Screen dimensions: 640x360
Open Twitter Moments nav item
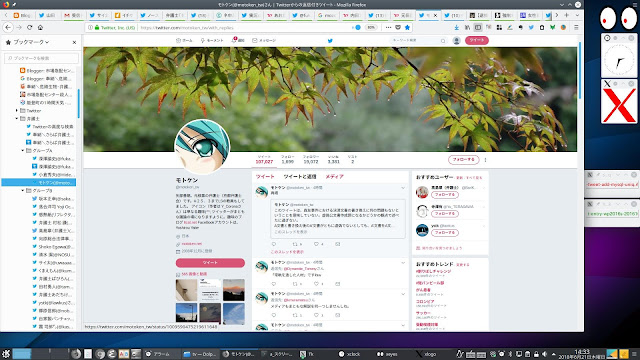click(212, 40)
